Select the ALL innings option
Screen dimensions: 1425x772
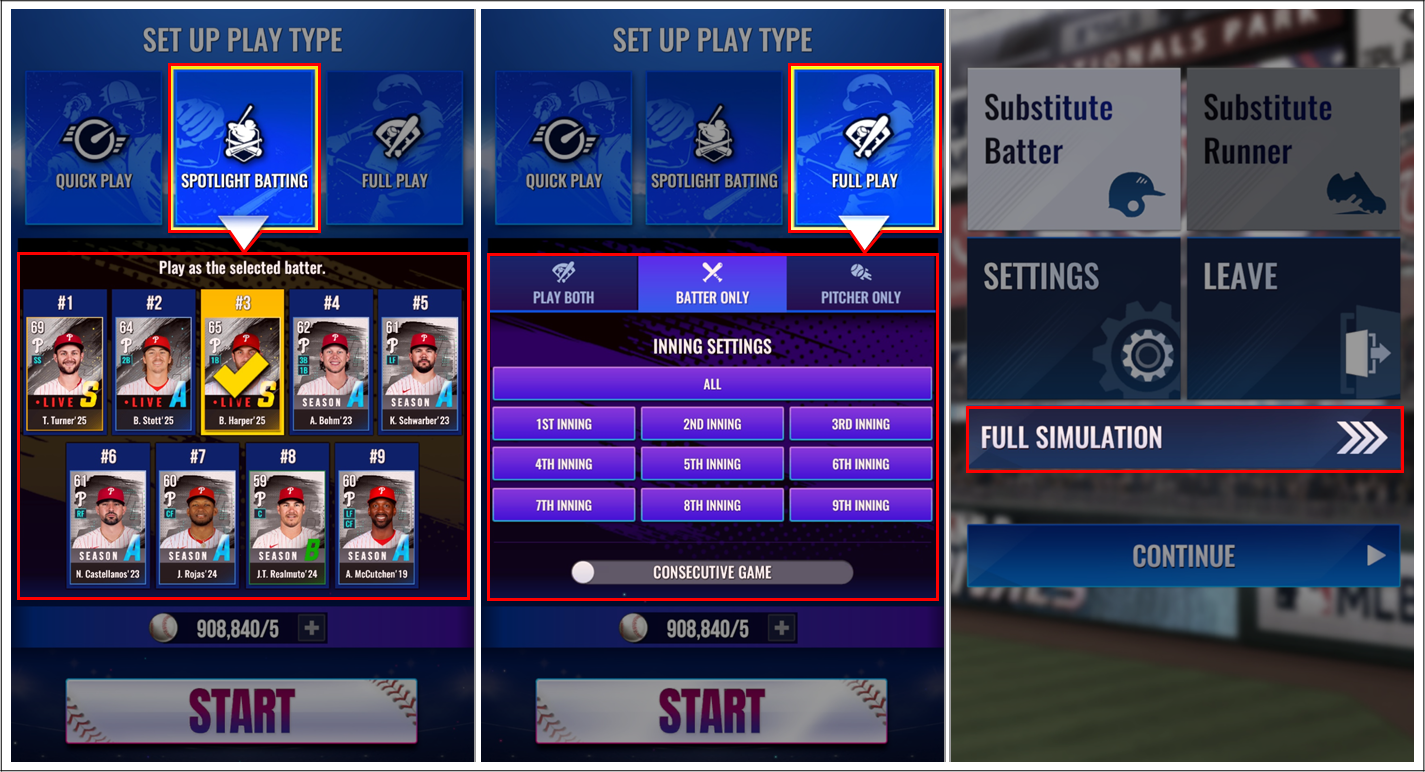pos(712,384)
